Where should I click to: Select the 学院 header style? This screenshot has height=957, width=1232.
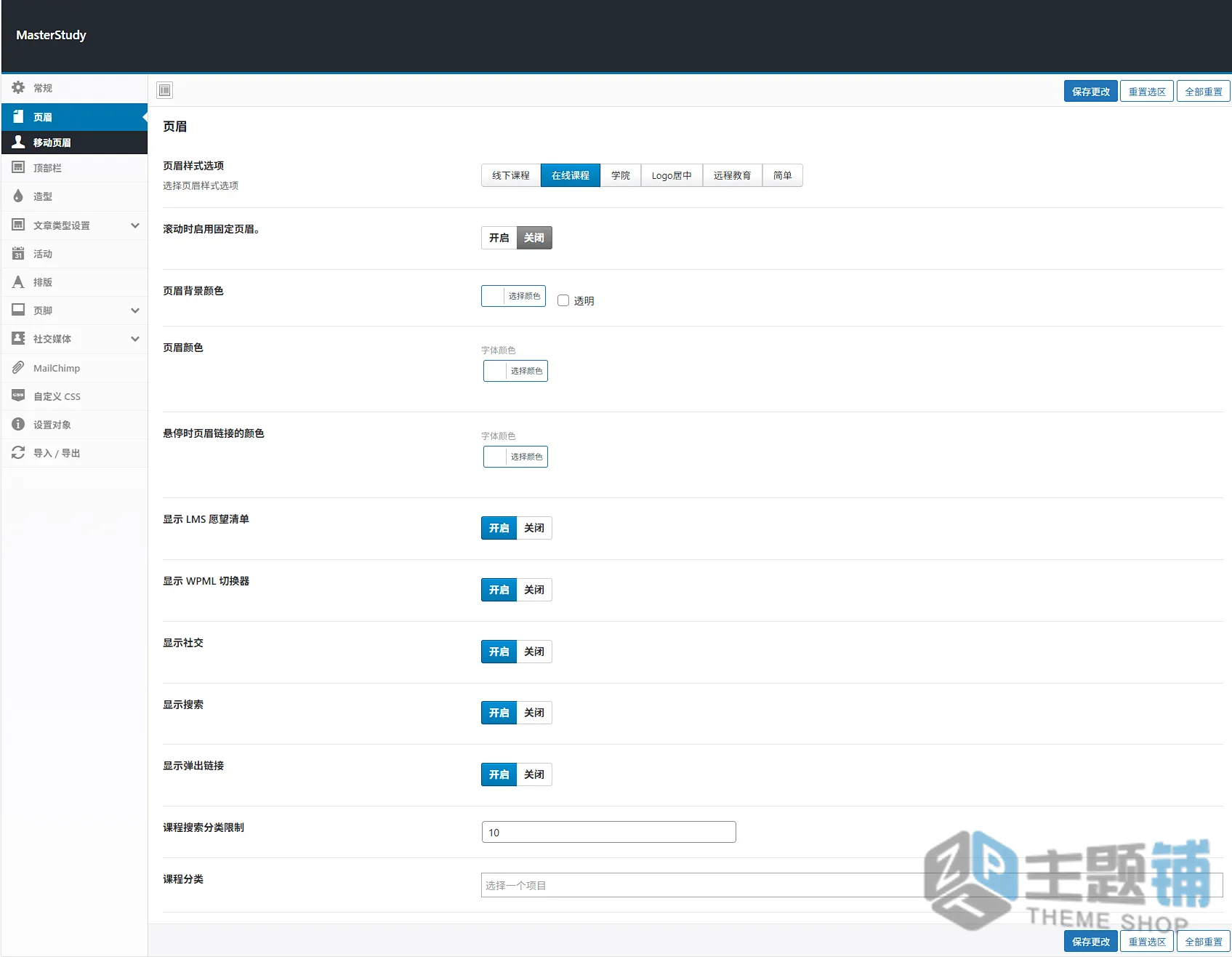click(x=621, y=175)
